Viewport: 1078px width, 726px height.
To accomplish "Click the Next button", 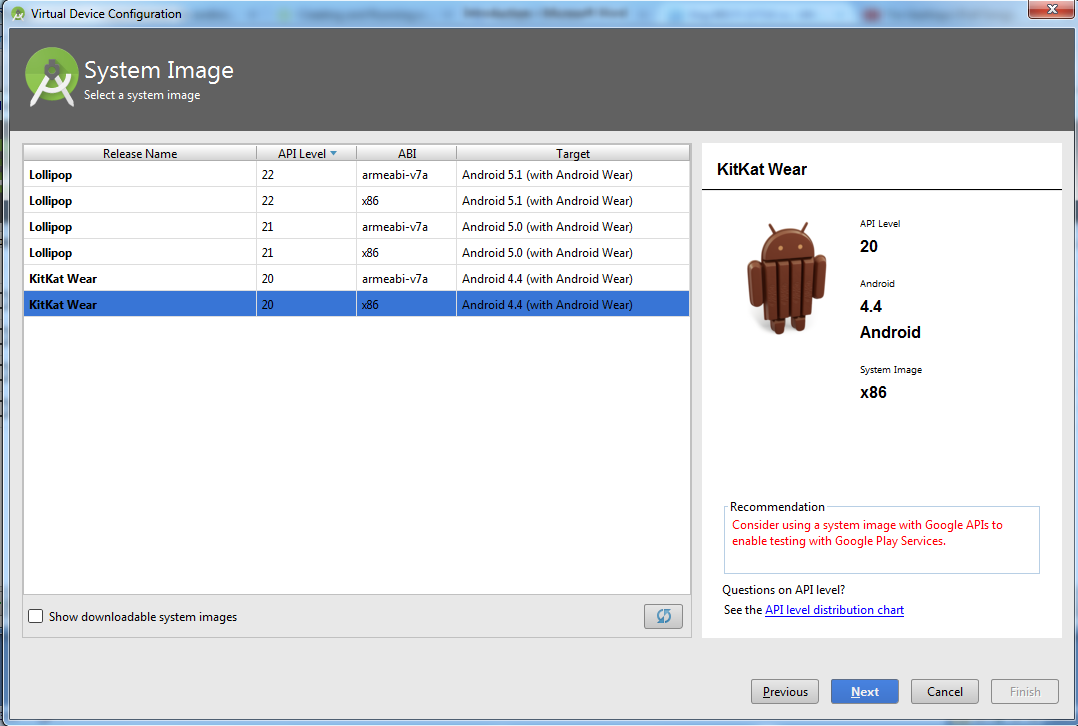I will coord(864,692).
